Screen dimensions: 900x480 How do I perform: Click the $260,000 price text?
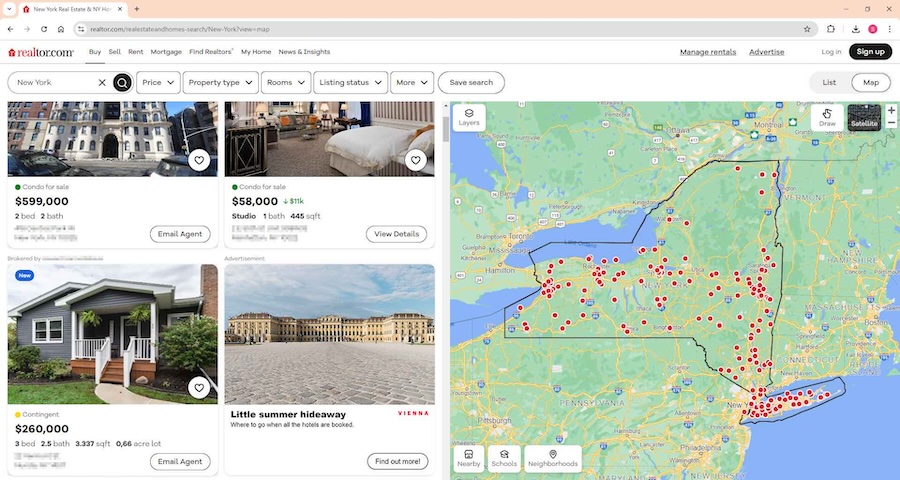(42, 429)
